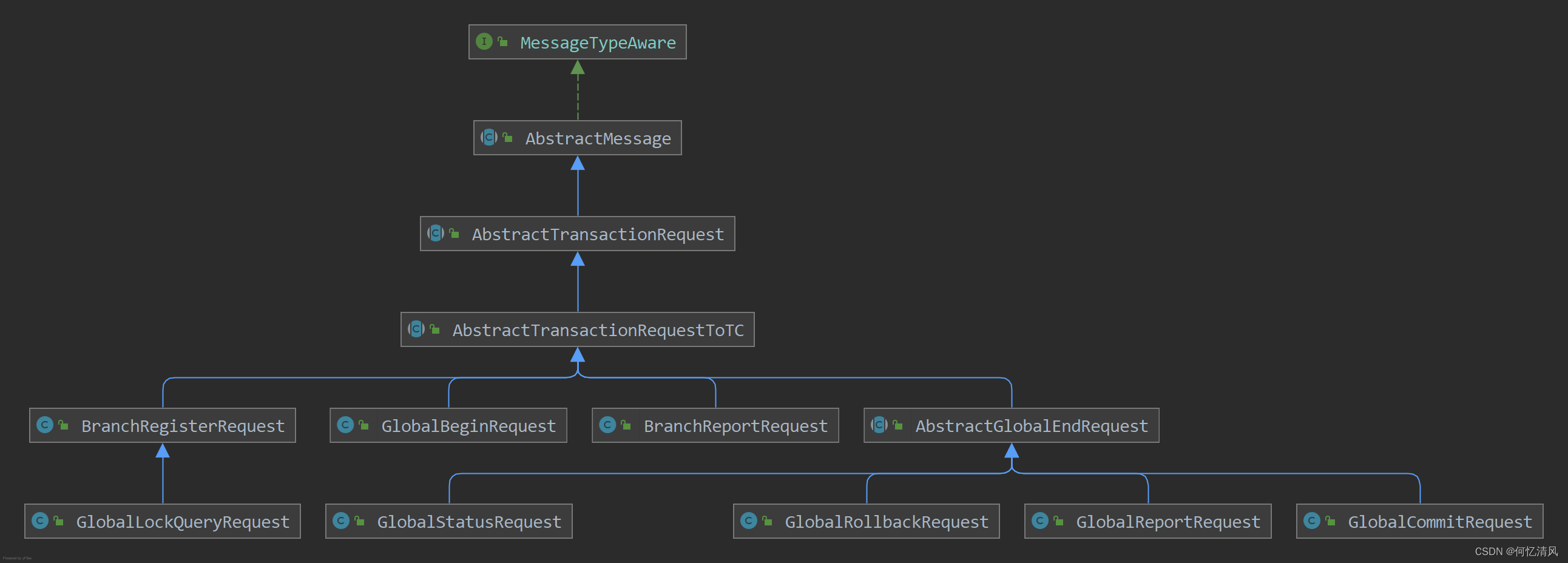The width and height of the screenshot is (1568, 563).
Task: Select the BranchReportRequest node label
Action: pos(735,426)
